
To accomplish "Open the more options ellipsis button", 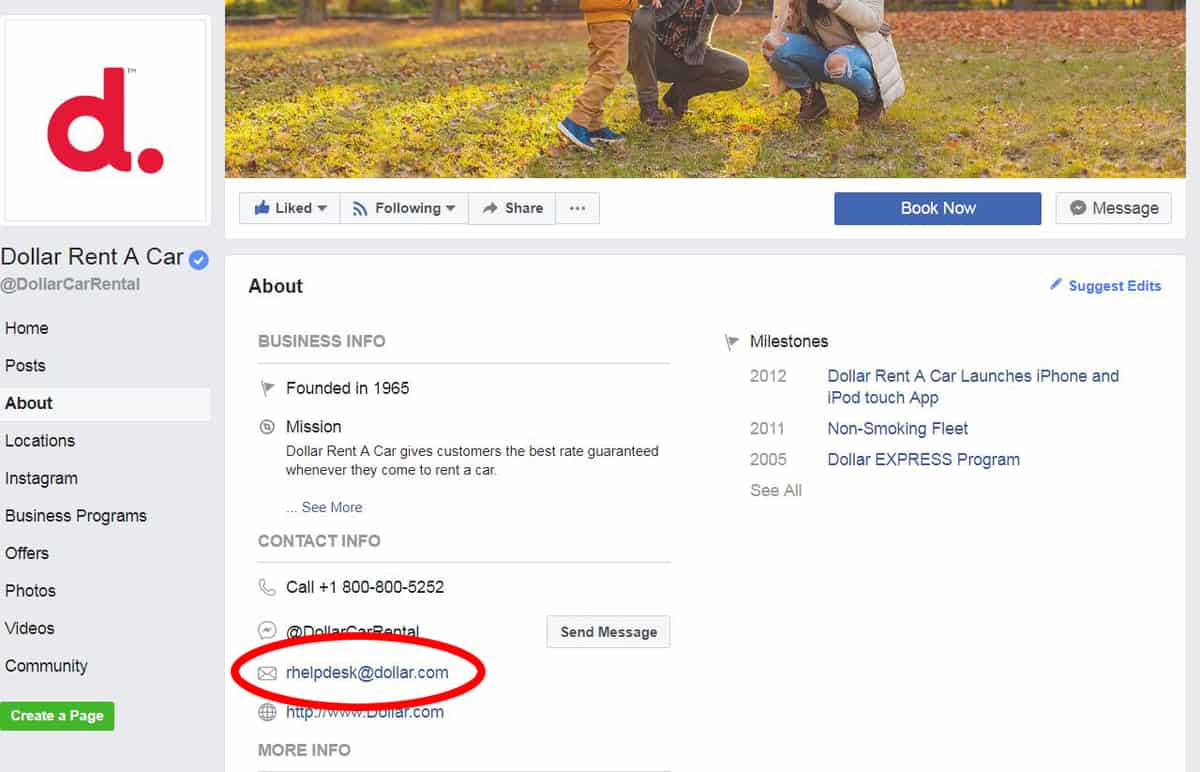I will (x=577, y=208).
